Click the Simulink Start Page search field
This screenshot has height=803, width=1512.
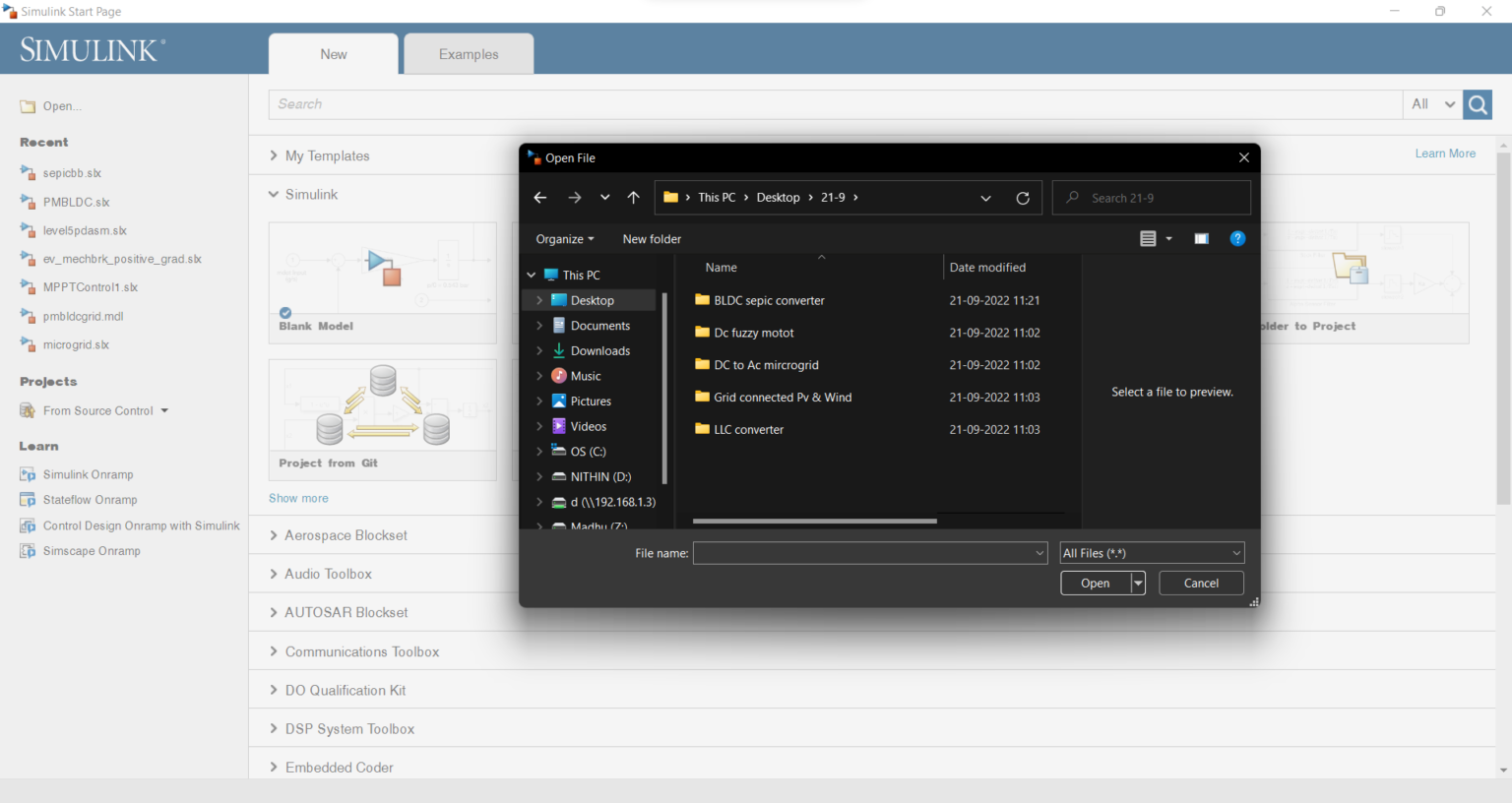pos(835,104)
